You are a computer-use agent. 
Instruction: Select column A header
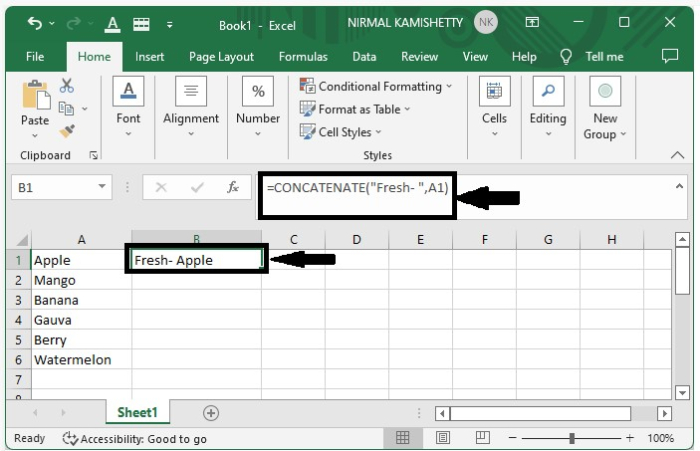[81, 240]
